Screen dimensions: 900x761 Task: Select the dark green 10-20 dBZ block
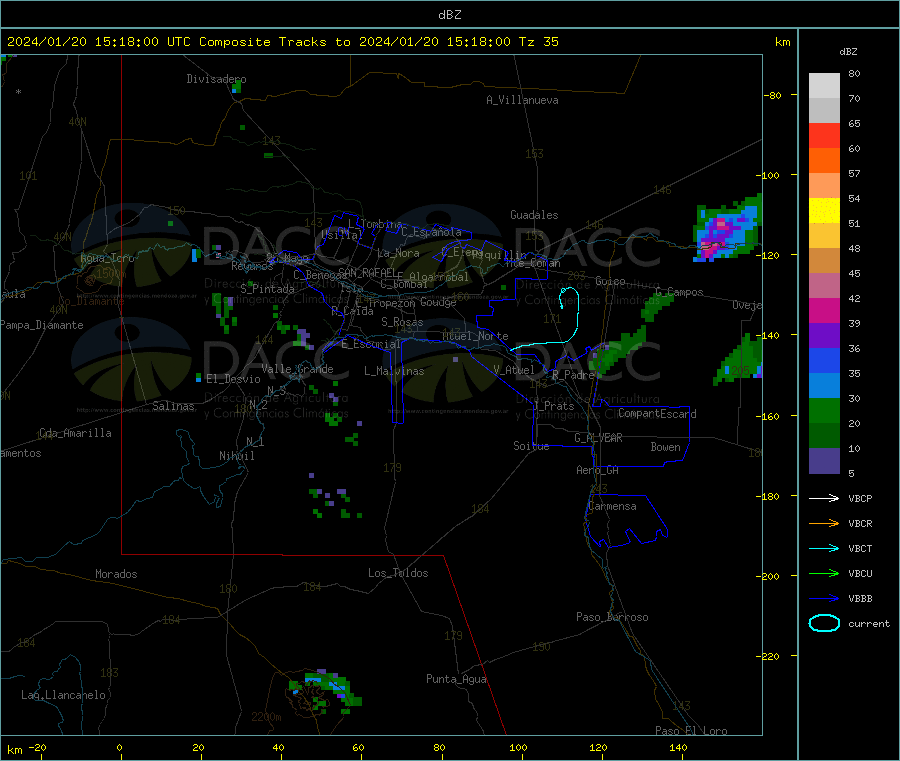824,436
